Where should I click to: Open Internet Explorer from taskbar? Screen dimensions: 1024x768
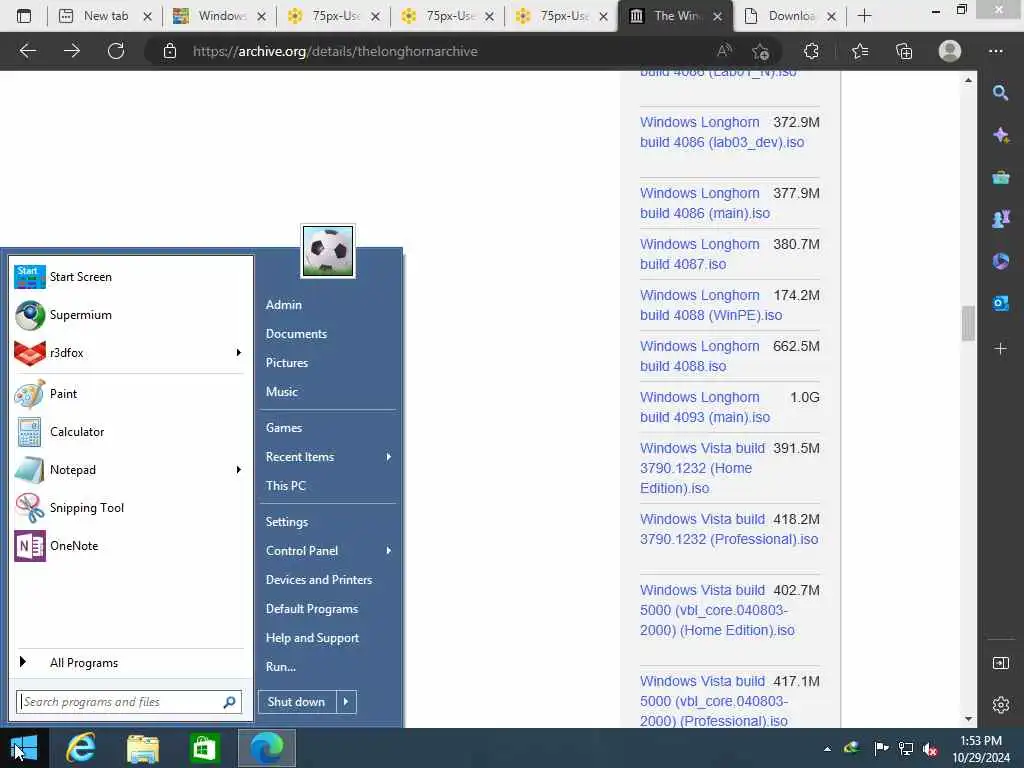click(81, 748)
